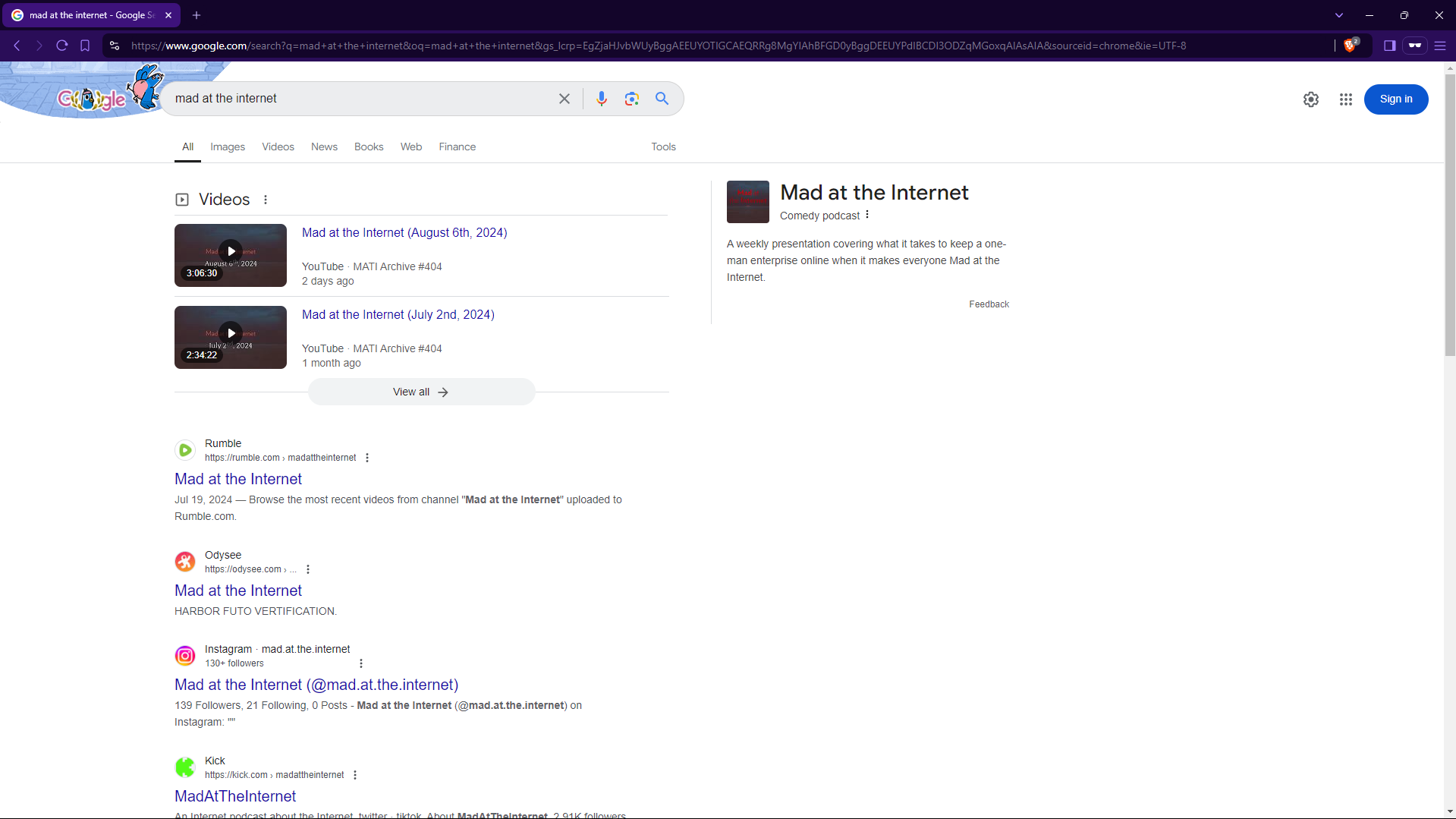The width and height of the screenshot is (1456, 819).
Task: Open the Brave Shields lion icon
Action: (x=1351, y=46)
